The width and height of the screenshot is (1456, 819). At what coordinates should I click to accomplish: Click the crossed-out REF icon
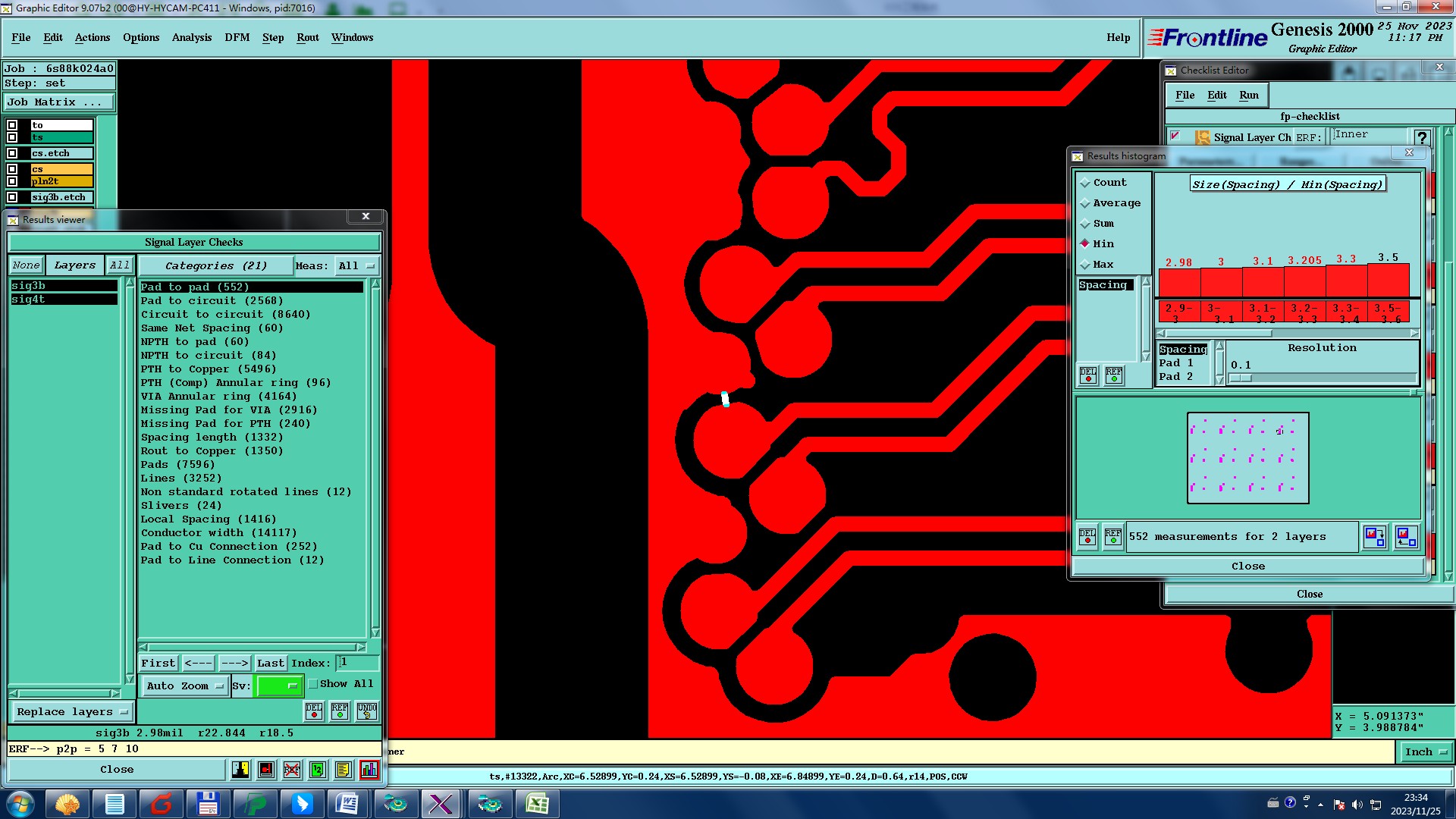pos(292,770)
